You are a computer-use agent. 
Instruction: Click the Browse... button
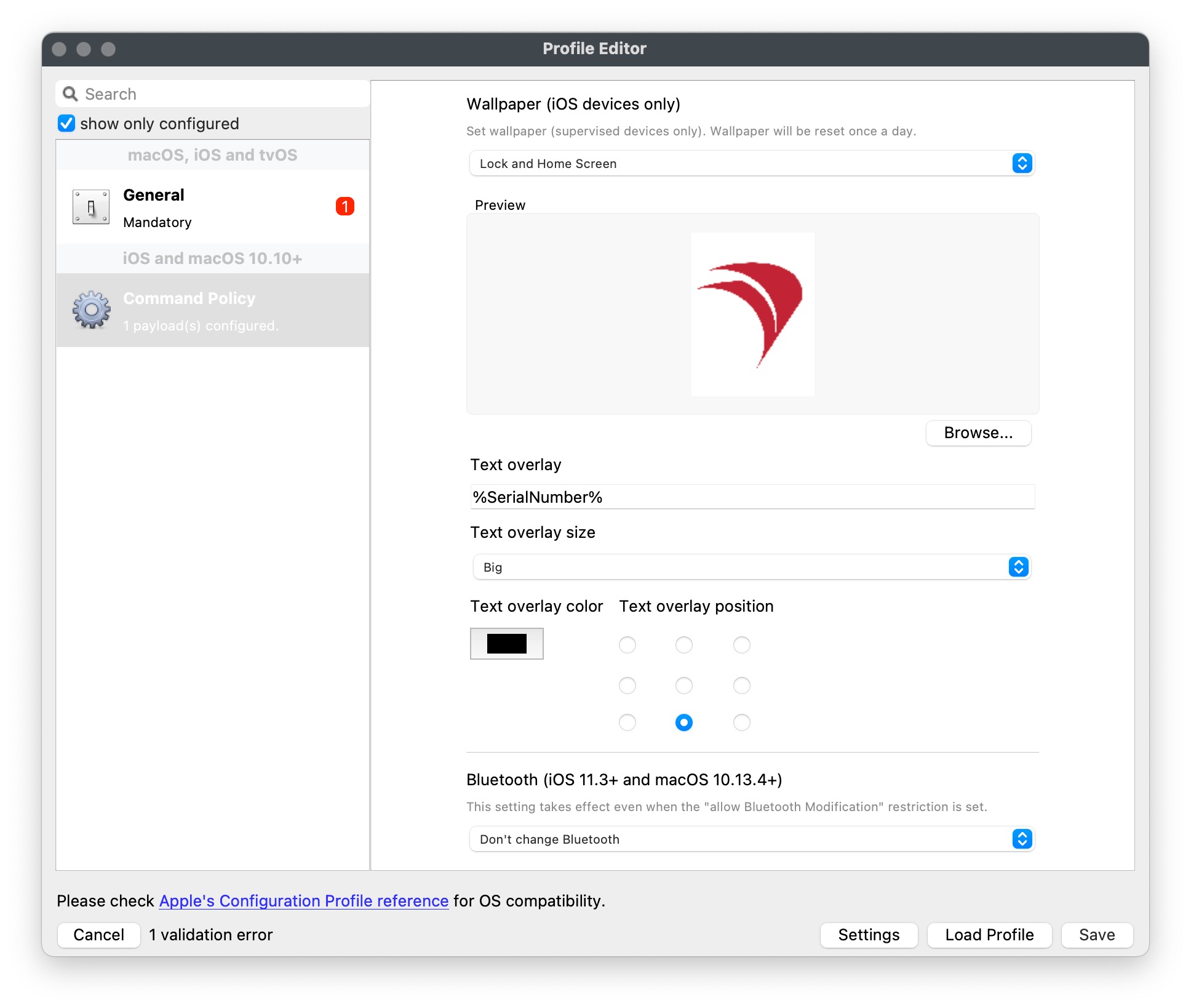point(978,433)
